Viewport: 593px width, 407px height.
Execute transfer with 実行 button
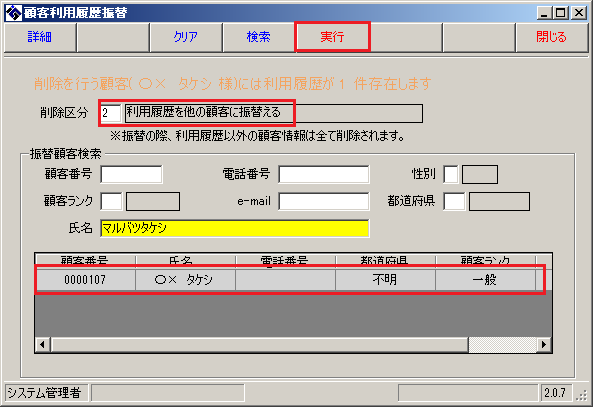point(332,37)
